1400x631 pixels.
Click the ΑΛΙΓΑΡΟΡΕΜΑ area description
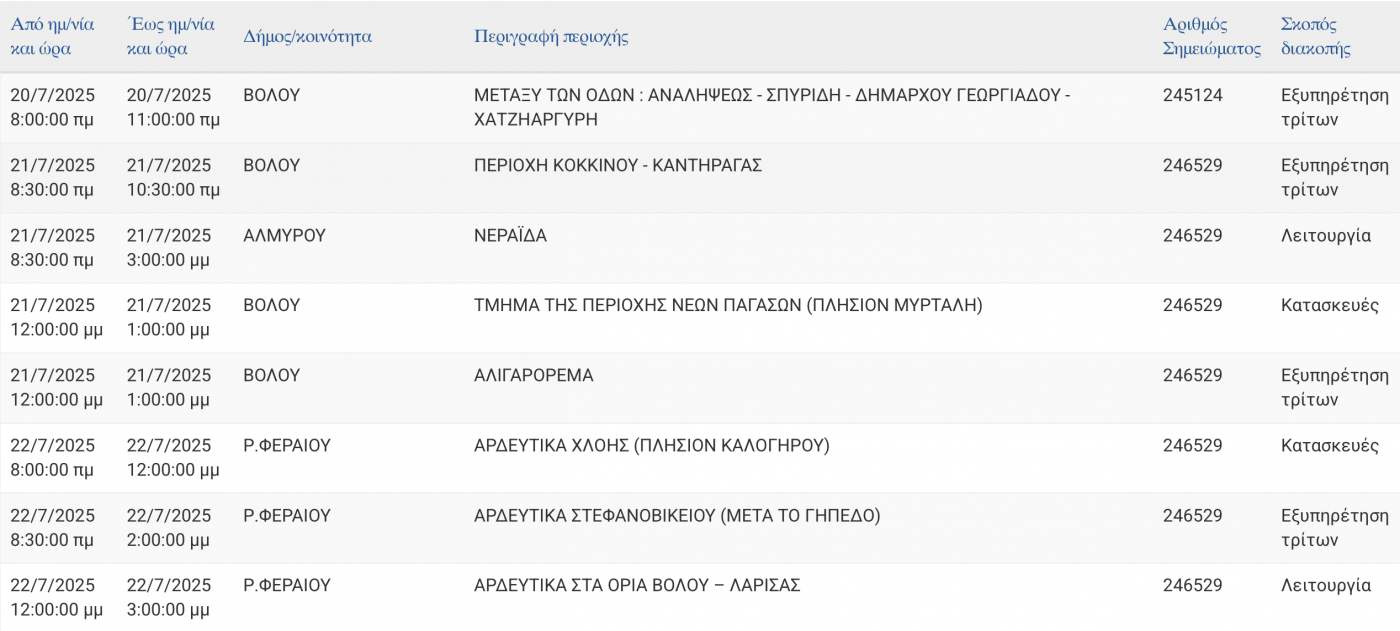(x=533, y=376)
